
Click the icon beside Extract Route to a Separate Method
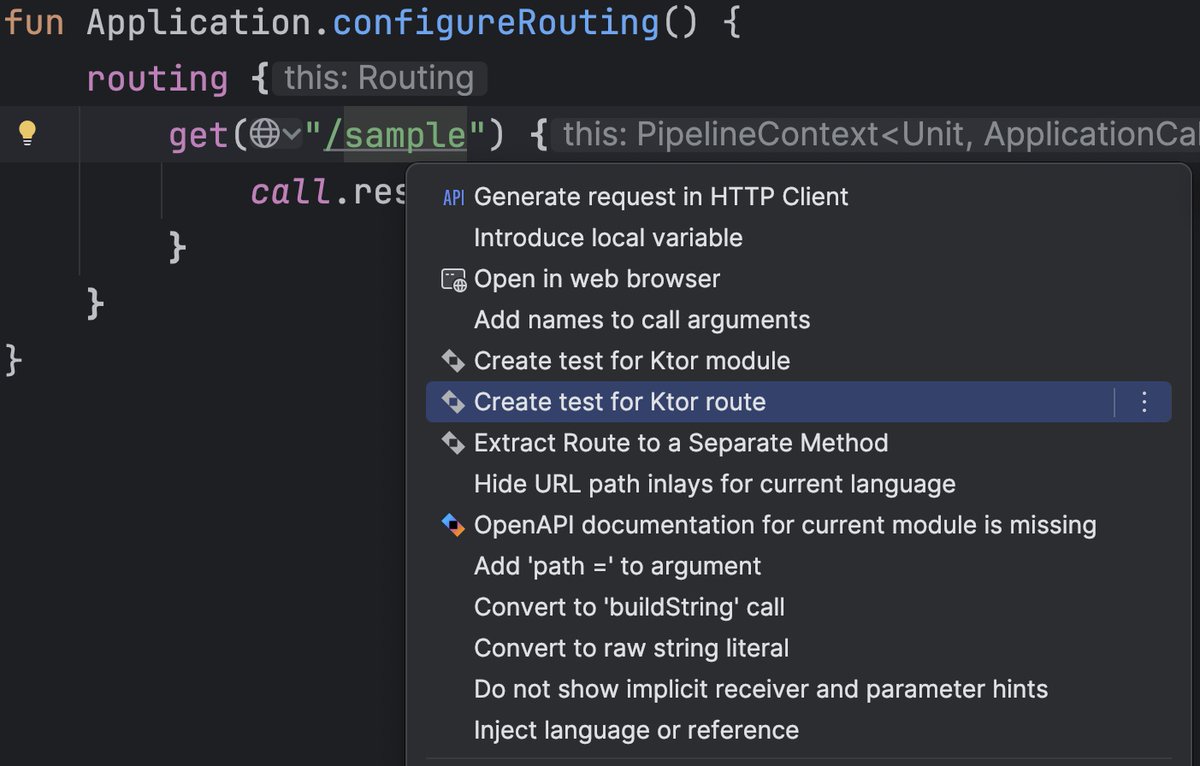pos(453,443)
